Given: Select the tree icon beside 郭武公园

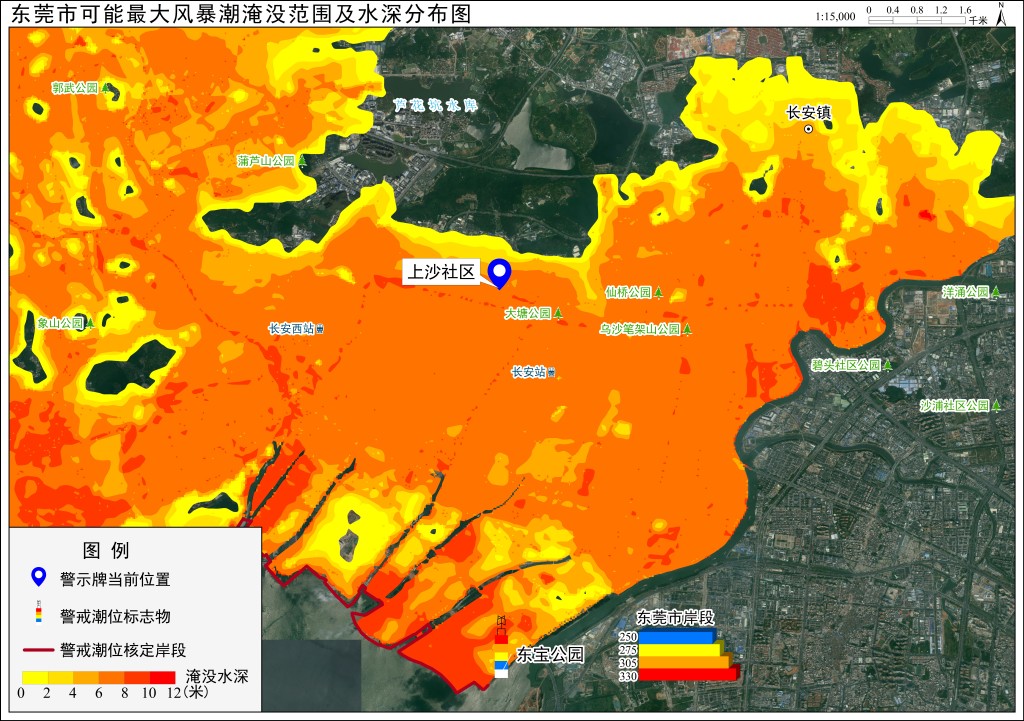Looking at the screenshot, I should click(105, 88).
